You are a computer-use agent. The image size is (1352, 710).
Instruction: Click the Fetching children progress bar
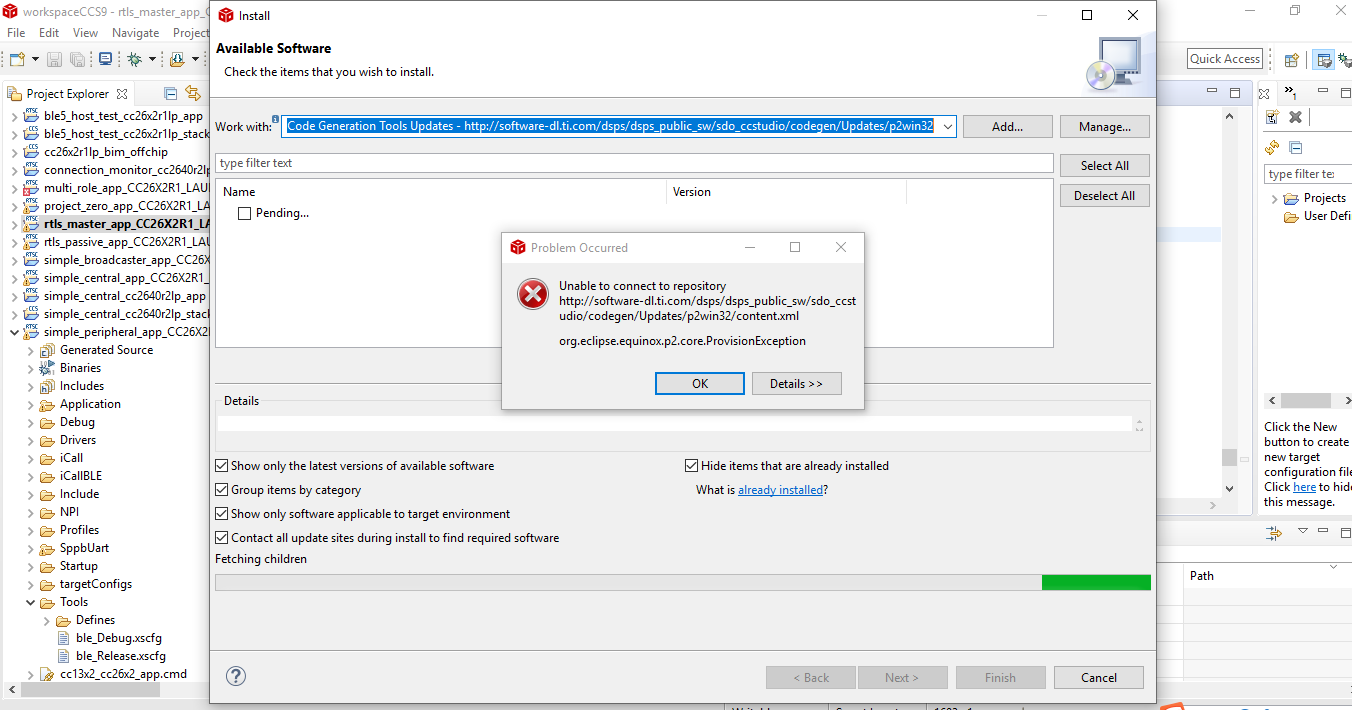coord(683,582)
